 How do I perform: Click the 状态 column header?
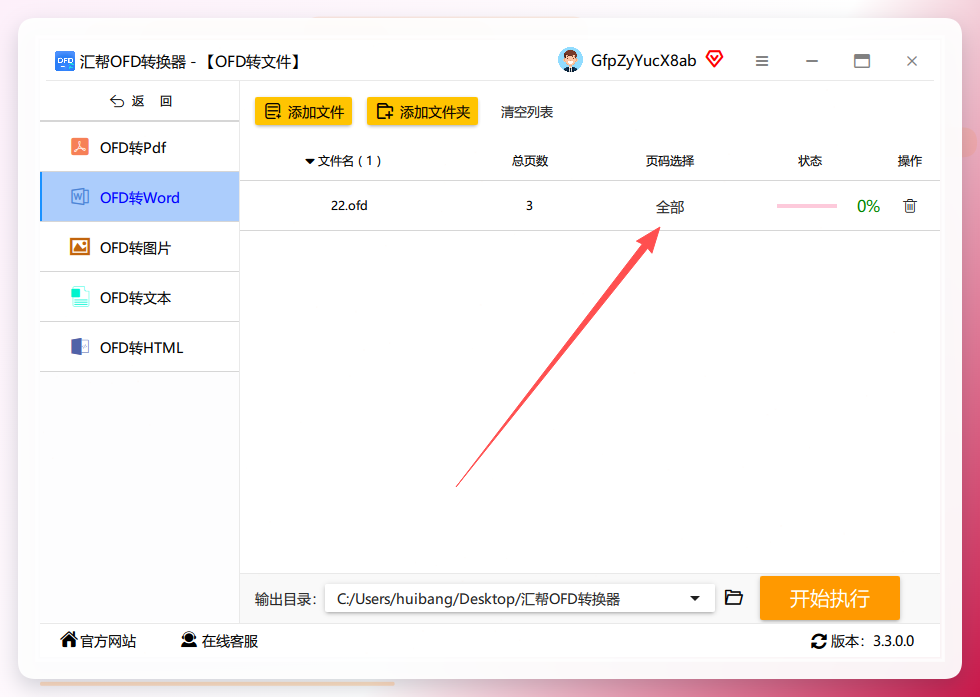(x=810, y=161)
